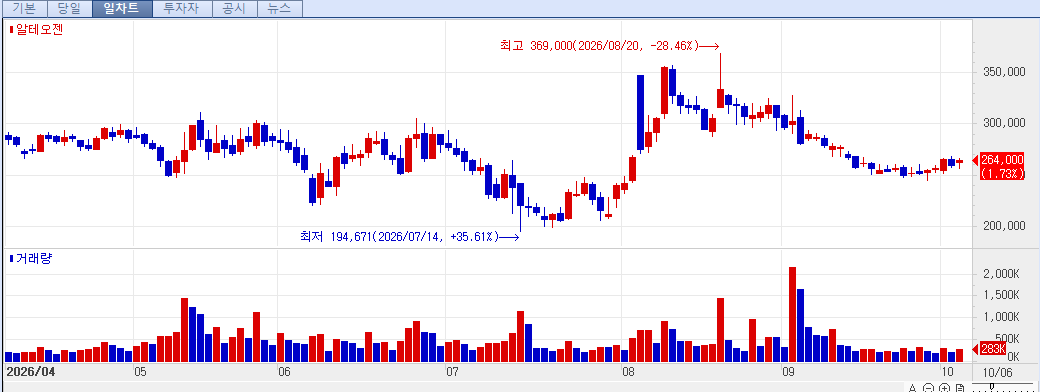Go to the 투자자 tab
The image size is (1040, 392).
click(182, 9)
